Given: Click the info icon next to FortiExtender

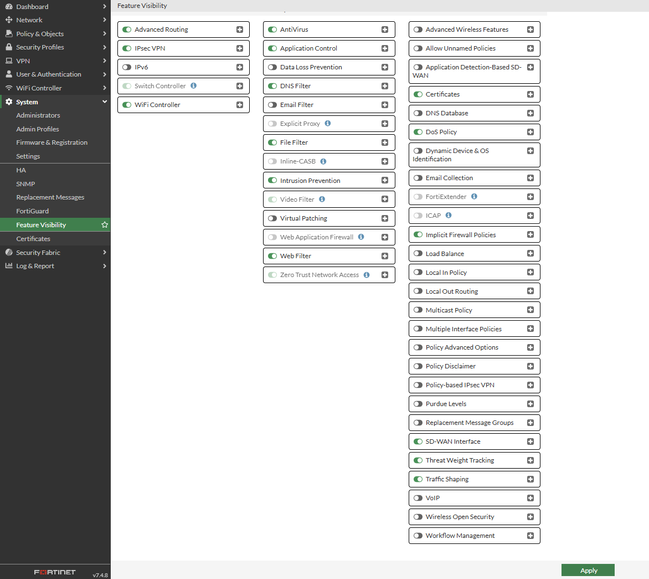Looking at the screenshot, I should click(474, 197).
